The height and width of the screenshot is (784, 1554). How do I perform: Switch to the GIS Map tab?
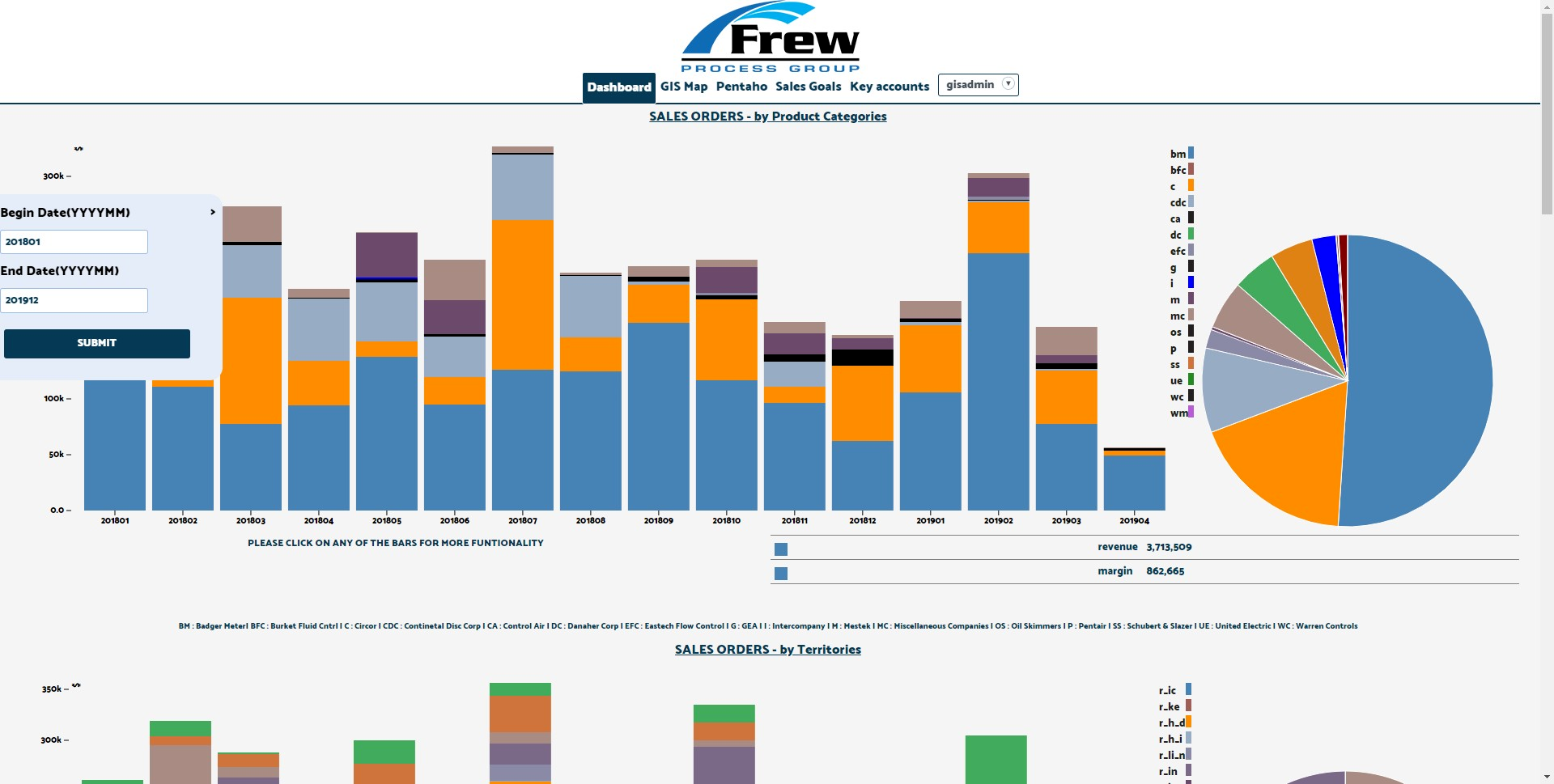pos(684,87)
